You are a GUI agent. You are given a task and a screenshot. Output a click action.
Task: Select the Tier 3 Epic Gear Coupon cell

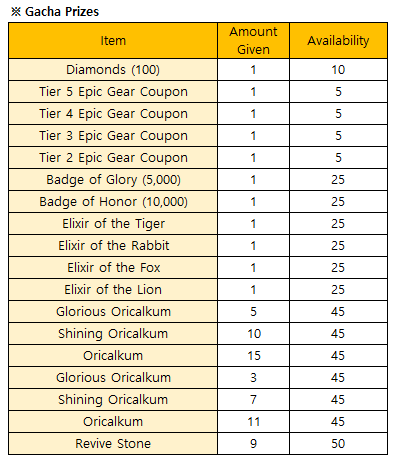[113, 136]
